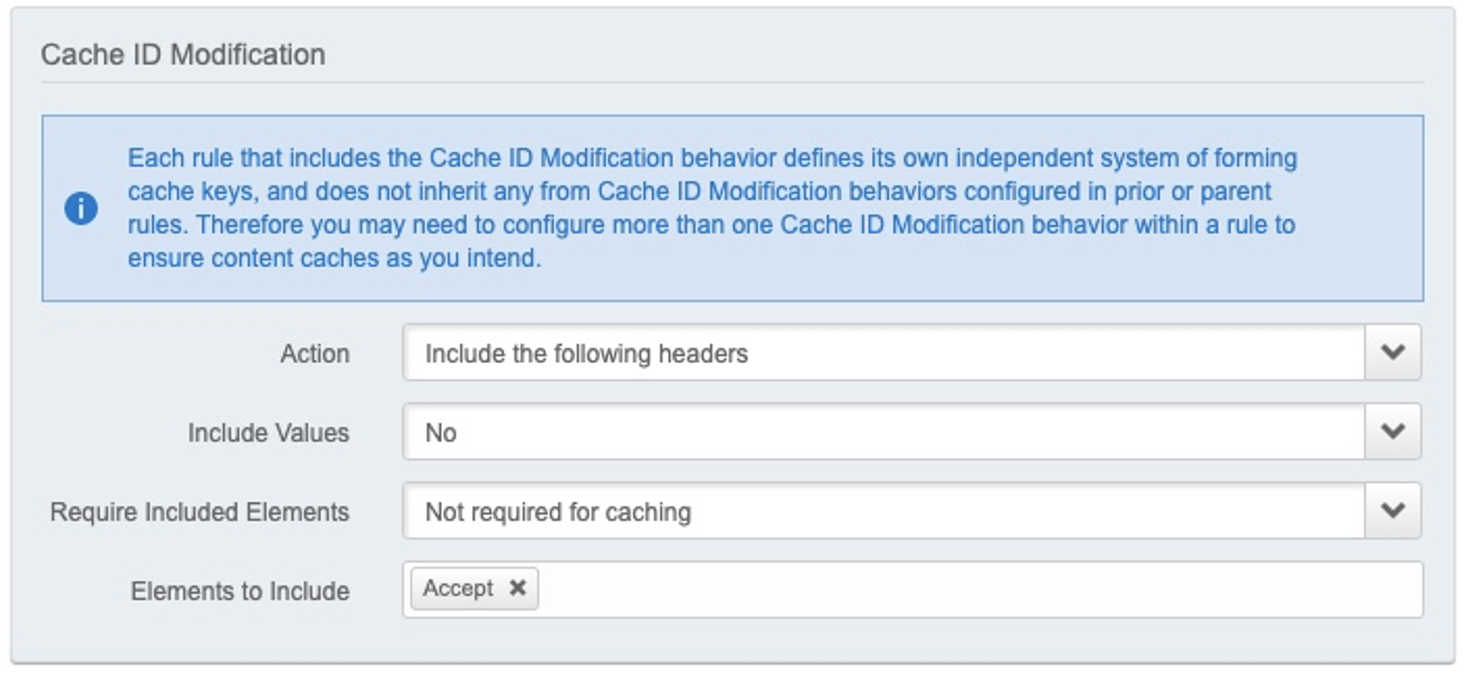Click the Action field label
Image resolution: width=1464 pixels, height=675 pixels.
[314, 354]
